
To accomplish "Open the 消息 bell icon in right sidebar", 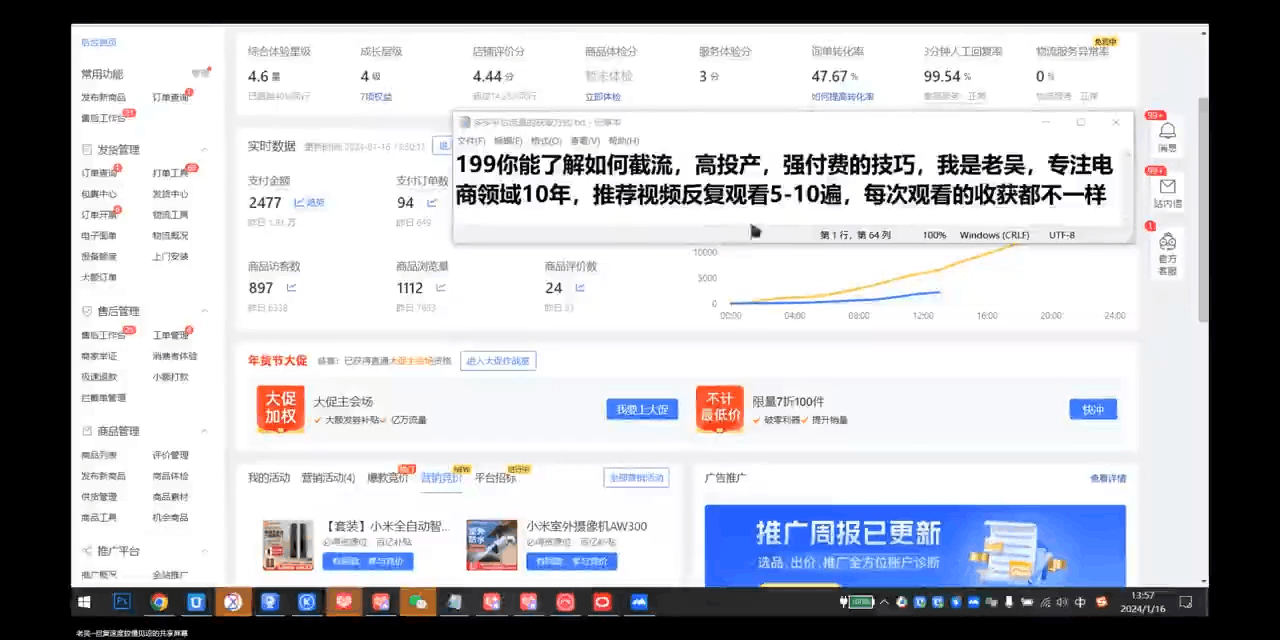I will coord(1167,130).
